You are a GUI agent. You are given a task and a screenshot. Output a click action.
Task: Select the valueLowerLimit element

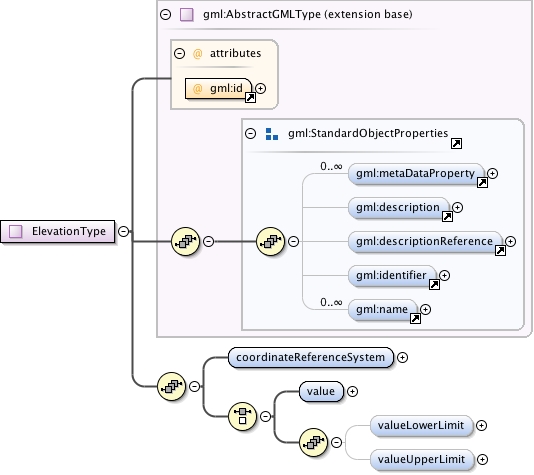coord(422,425)
